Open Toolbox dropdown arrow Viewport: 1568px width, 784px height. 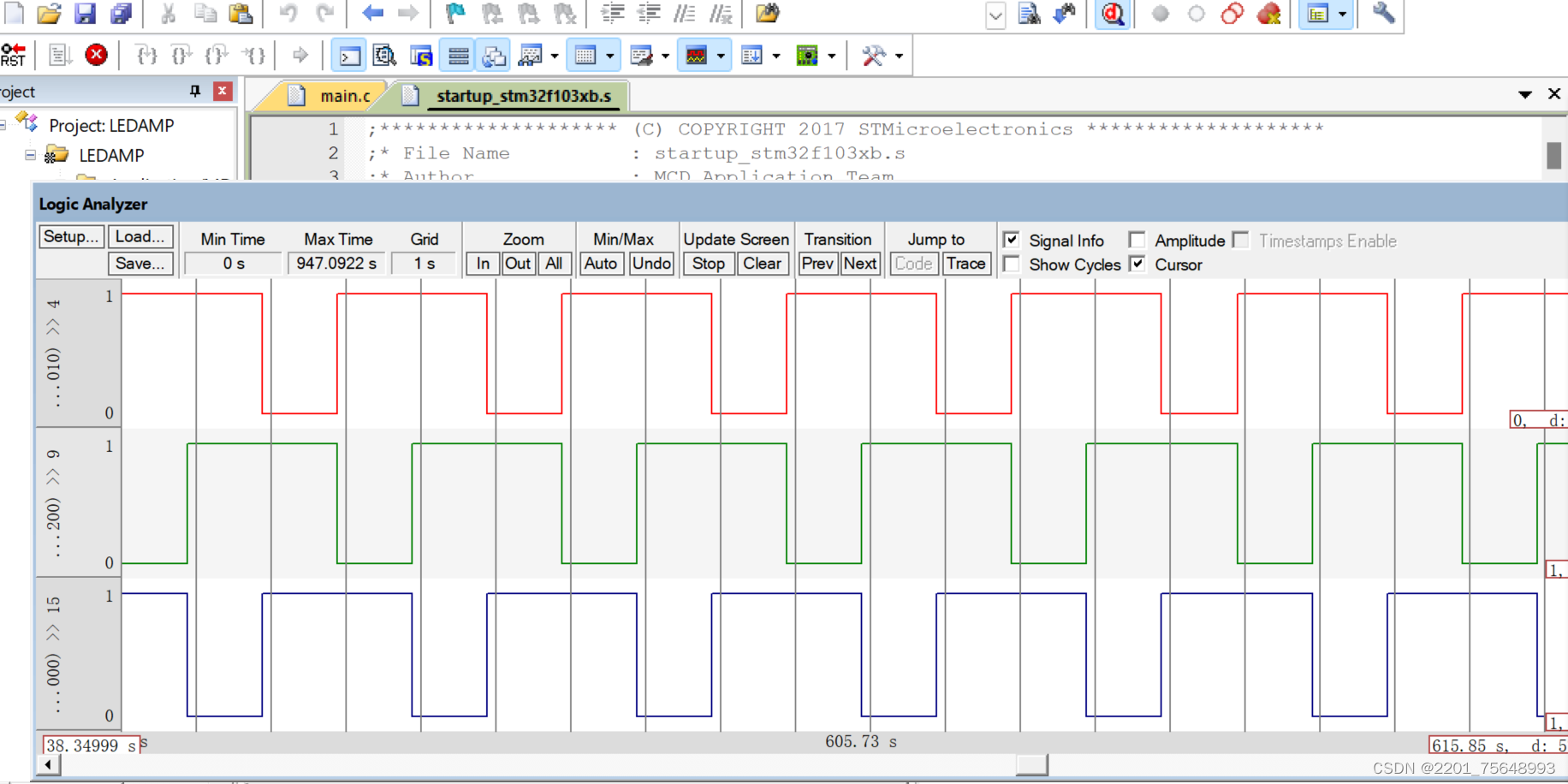899,56
